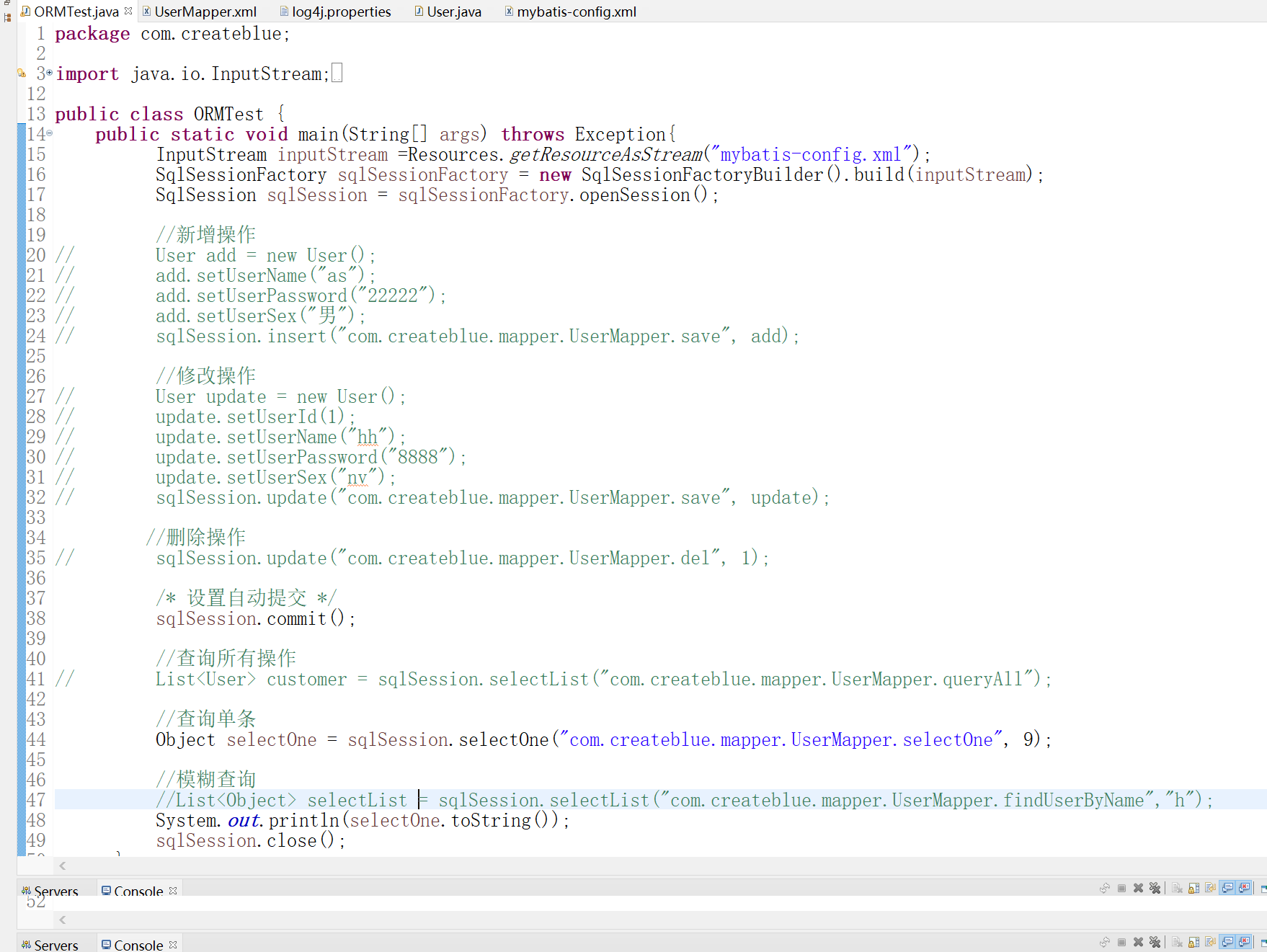Click the line 44 "Object selectOne" statement

coord(603,739)
